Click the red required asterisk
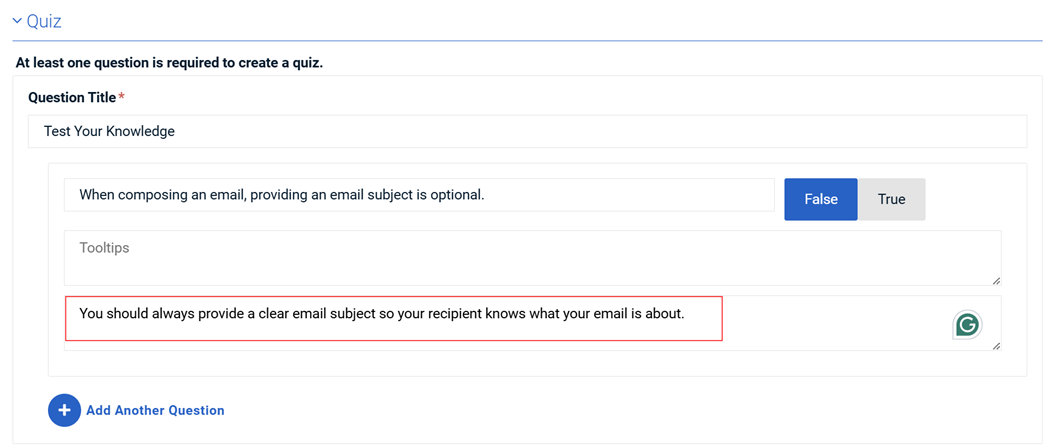1045x448 pixels. point(122,97)
